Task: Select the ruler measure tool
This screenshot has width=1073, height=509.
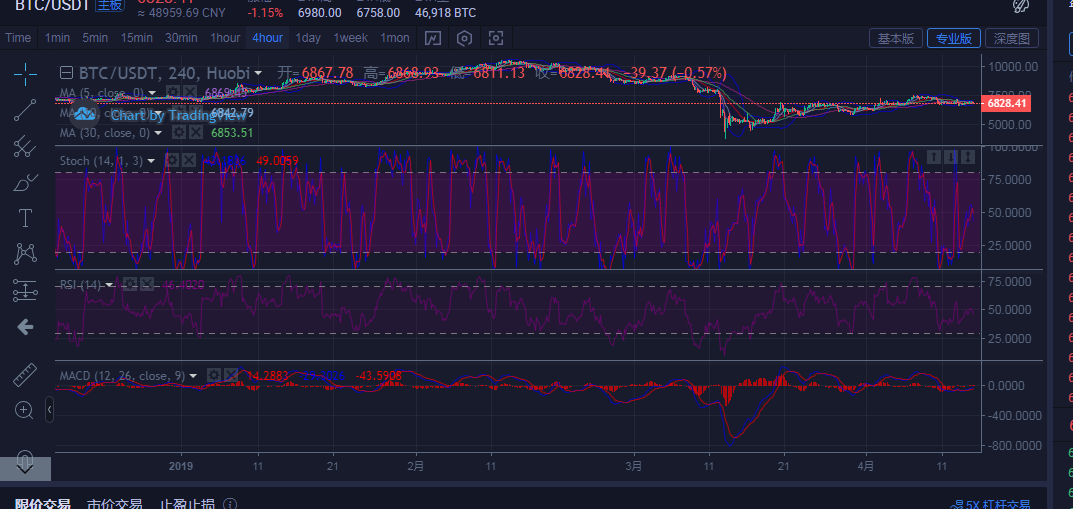Action: click(x=25, y=374)
